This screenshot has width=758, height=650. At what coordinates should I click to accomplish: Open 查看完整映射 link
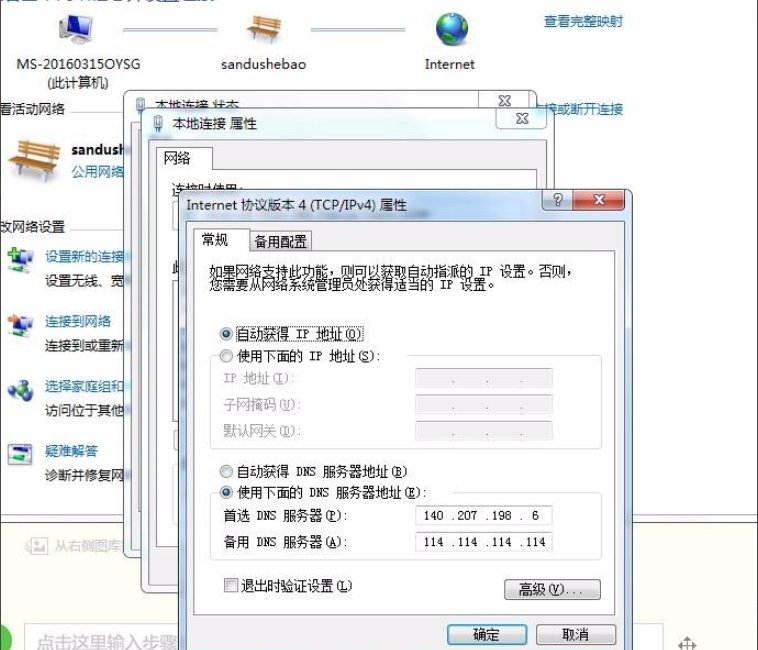pyautogui.click(x=583, y=21)
